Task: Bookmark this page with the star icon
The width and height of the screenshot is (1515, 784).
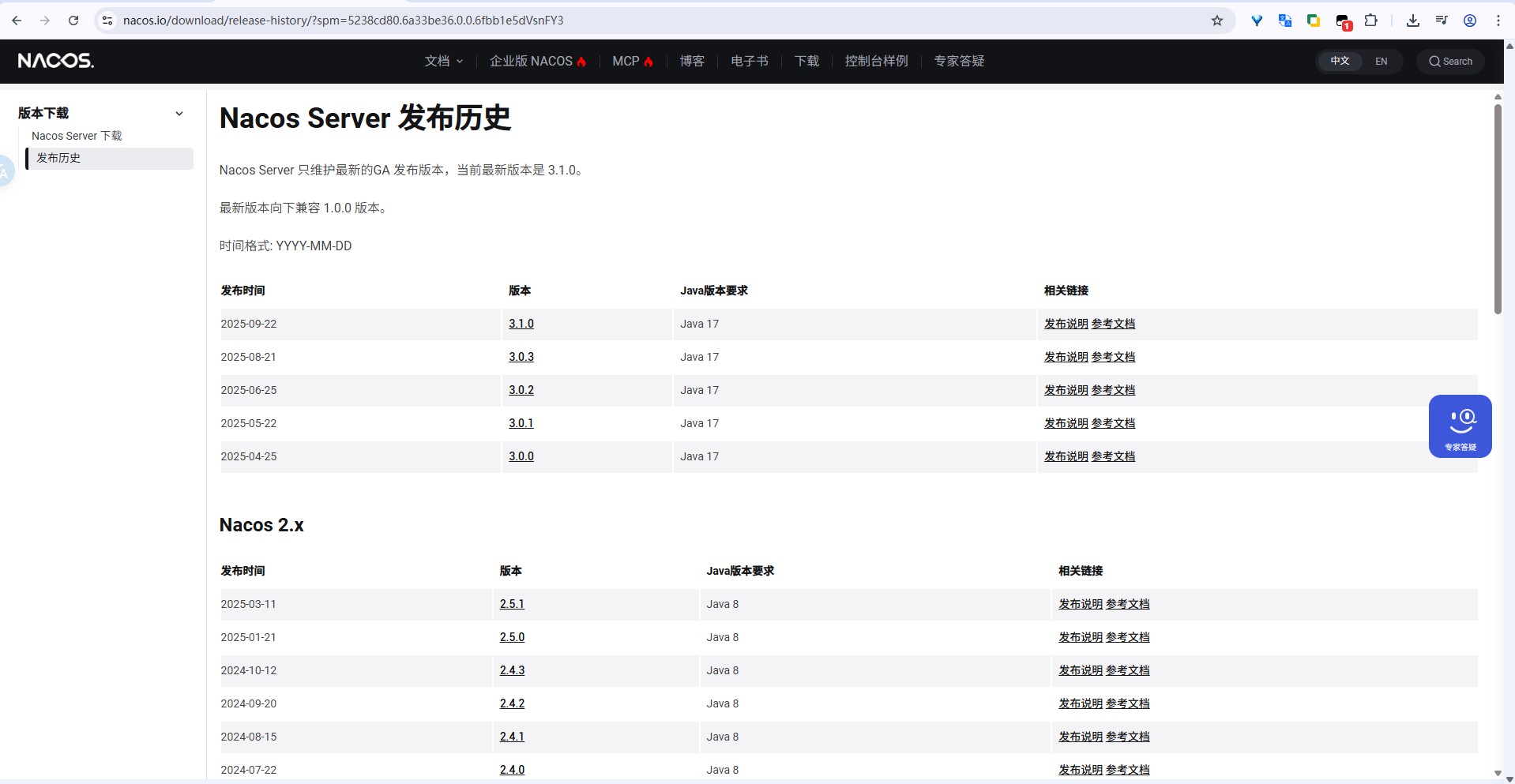Action: coord(1217,21)
